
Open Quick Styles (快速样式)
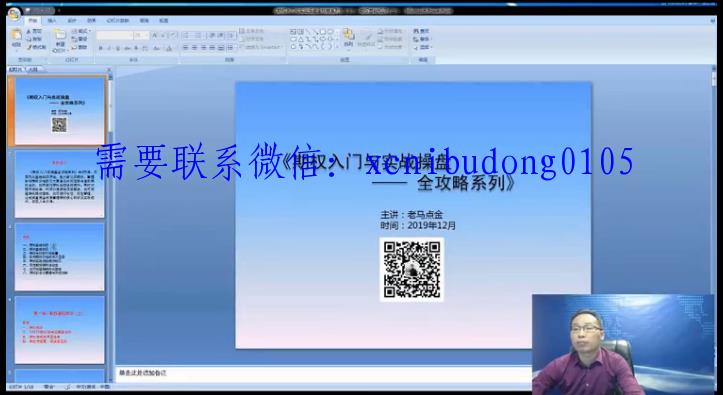click(367, 39)
